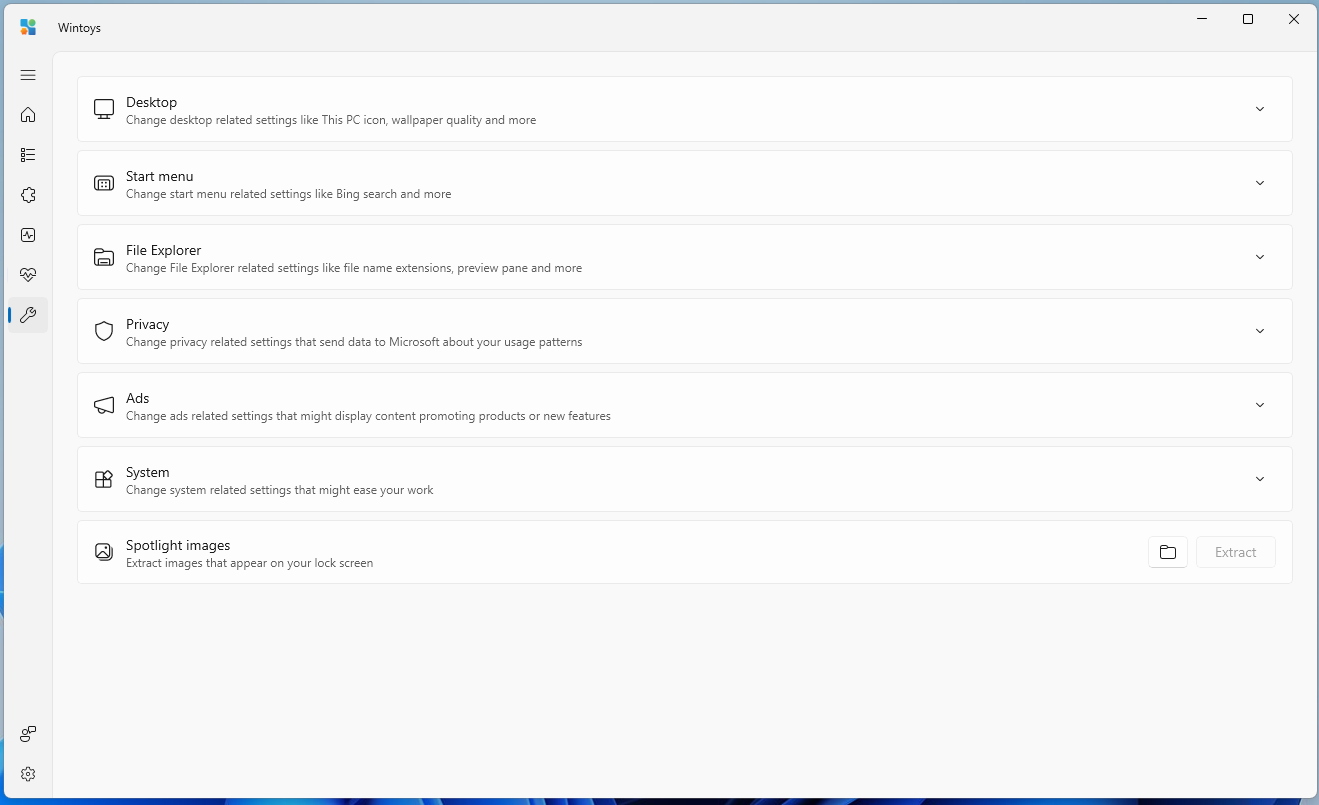Click 'Change privacy related settings' description text

354,342
